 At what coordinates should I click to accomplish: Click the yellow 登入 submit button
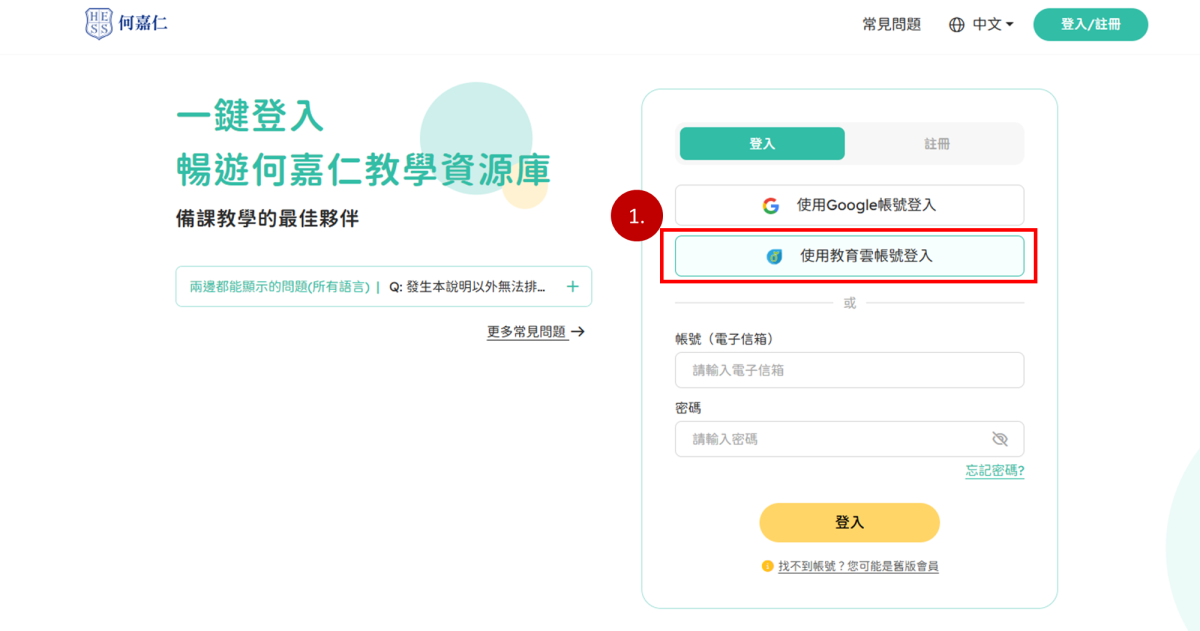(x=849, y=522)
